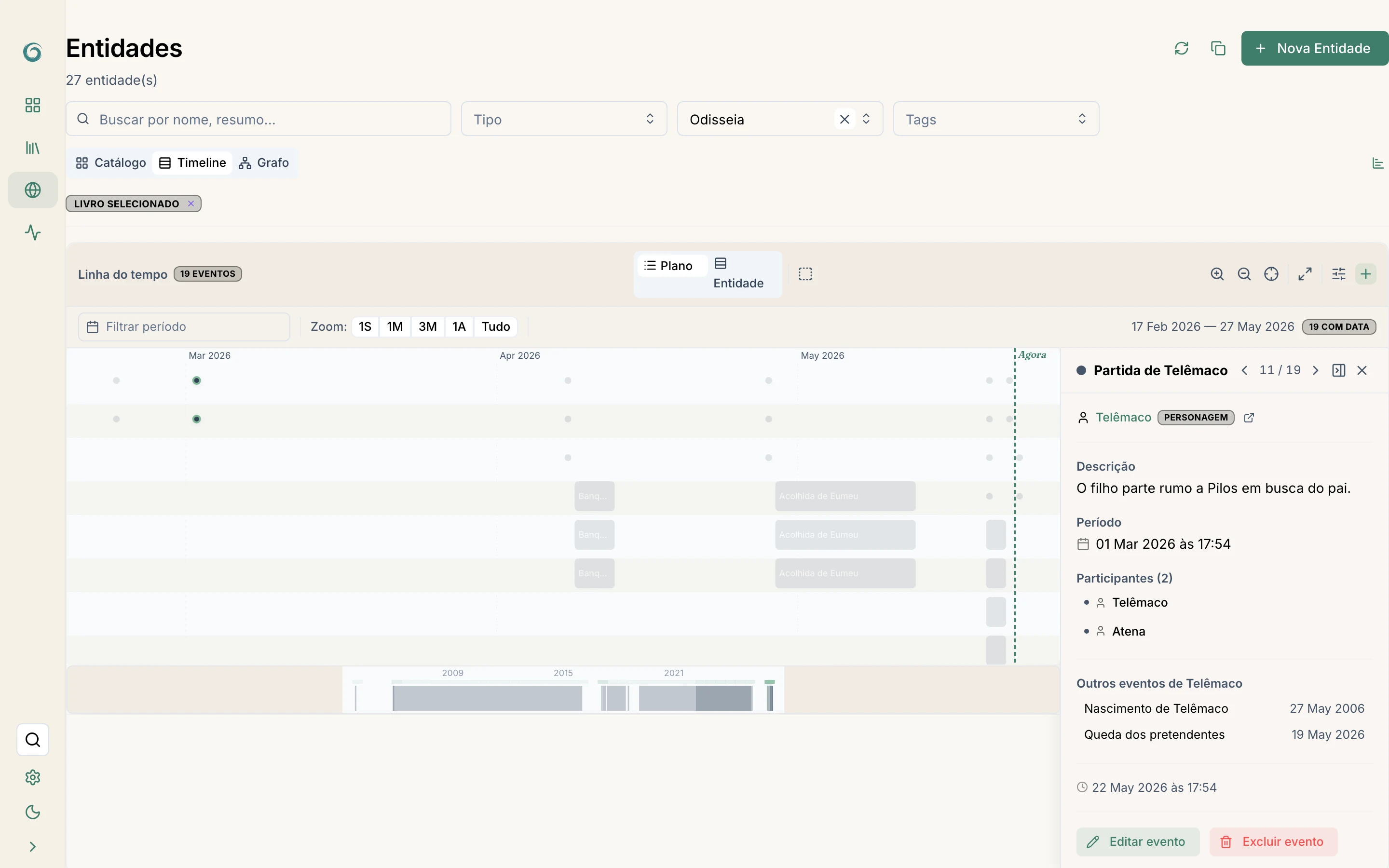Click Excluir evento button
The height and width of the screenshot is (868, 1389).
click(x=1273, y=841)
